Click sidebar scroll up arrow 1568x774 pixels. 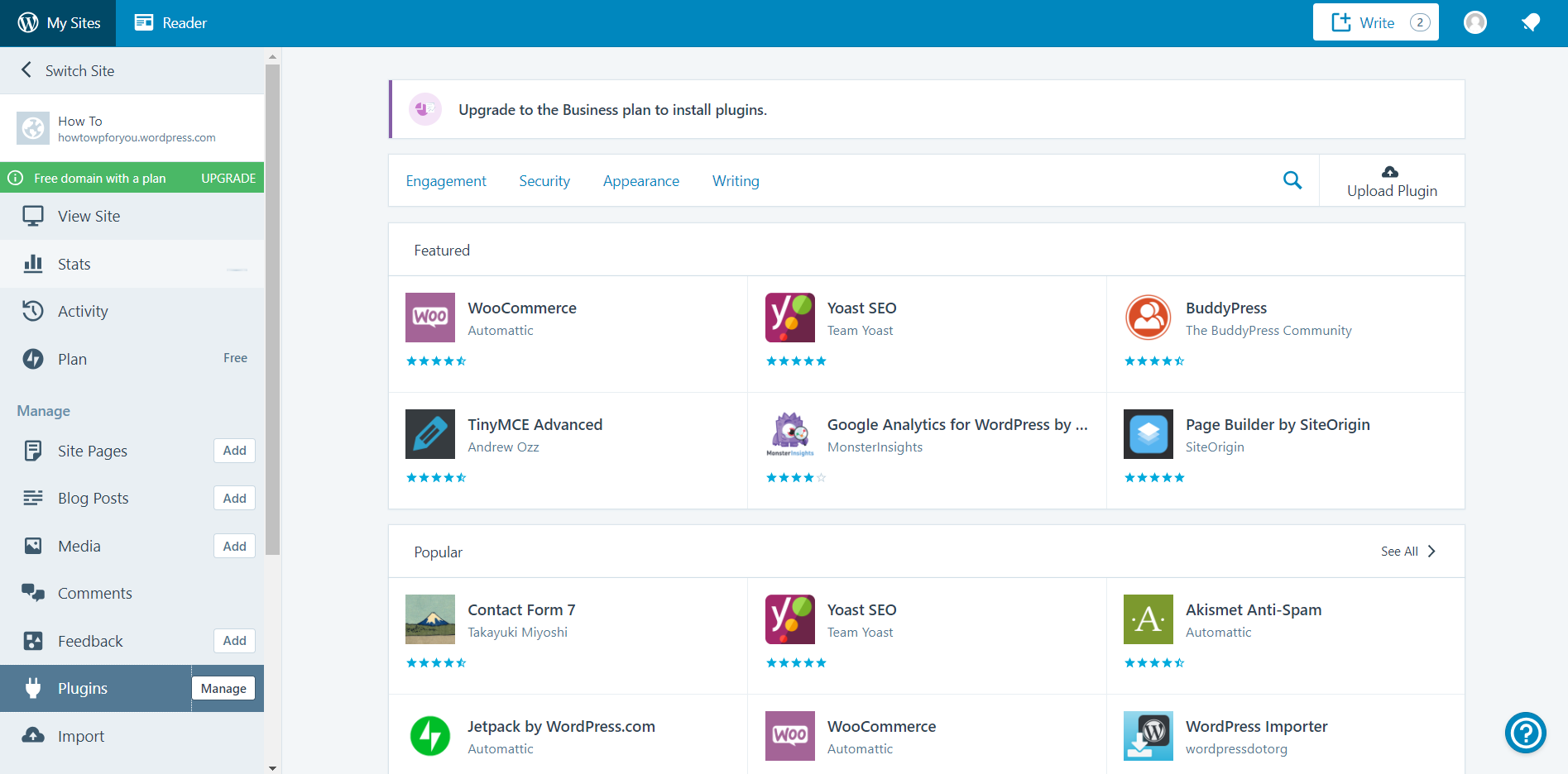[272, 57]
